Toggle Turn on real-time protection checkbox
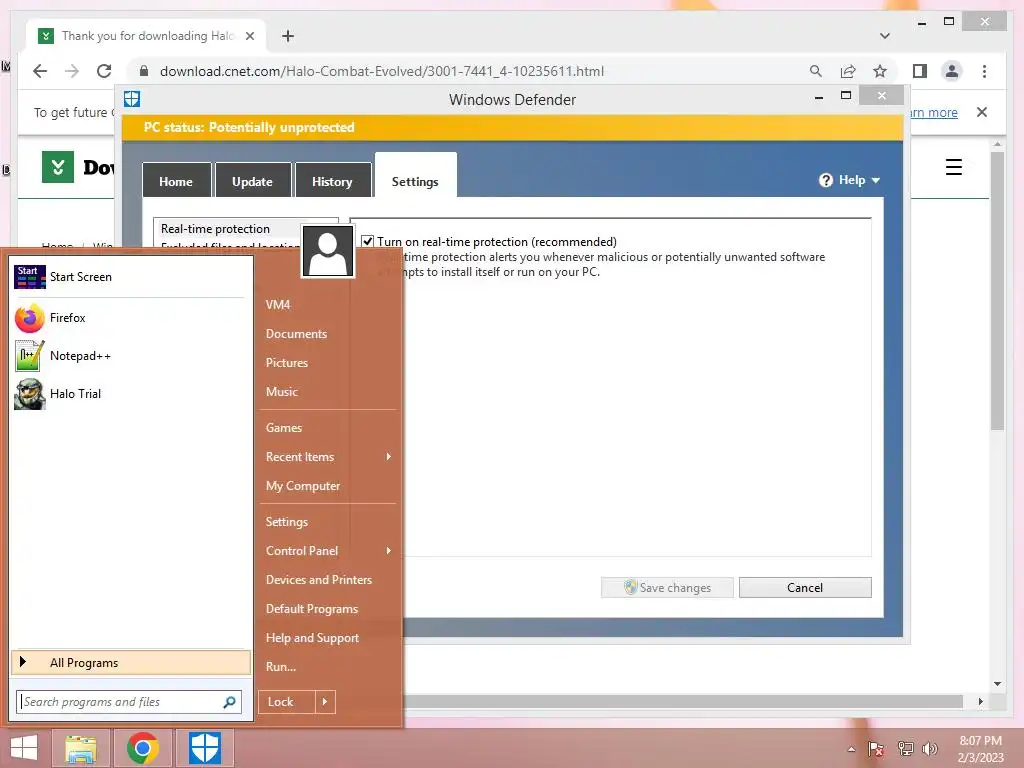The width and height of the screenshot is (1024, 768). (368, 242)
